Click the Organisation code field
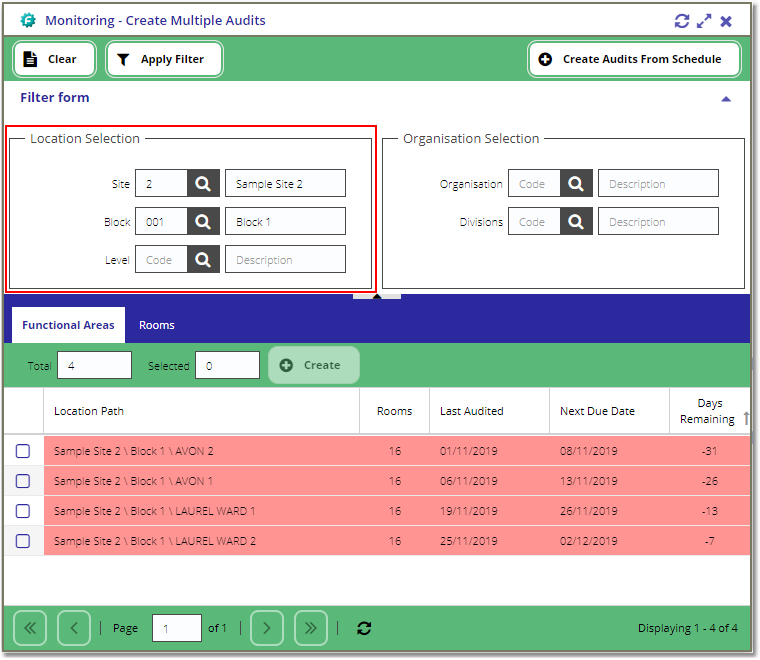The height and width of the screenshot is (660, 760). pyautogui.click(x=535, y=183)
